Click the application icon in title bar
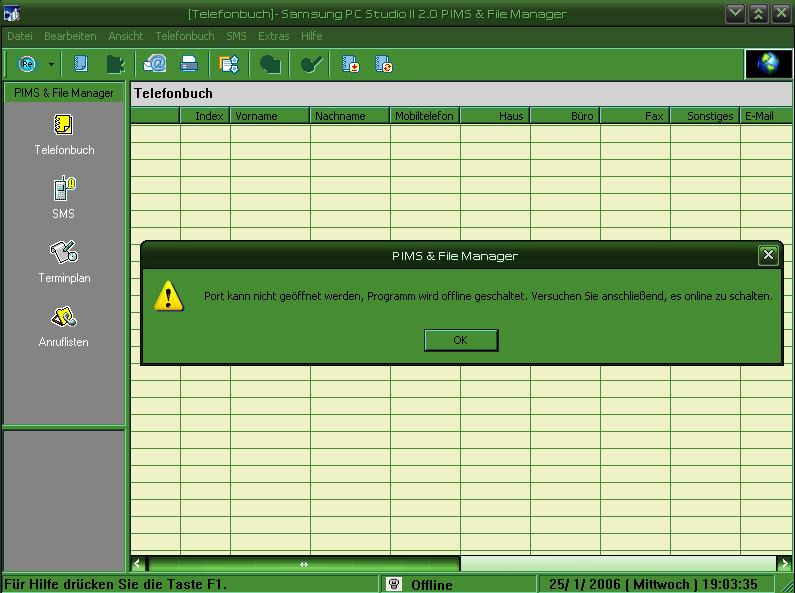The height and width of the screenshot is (593, 795). point(11,13)
